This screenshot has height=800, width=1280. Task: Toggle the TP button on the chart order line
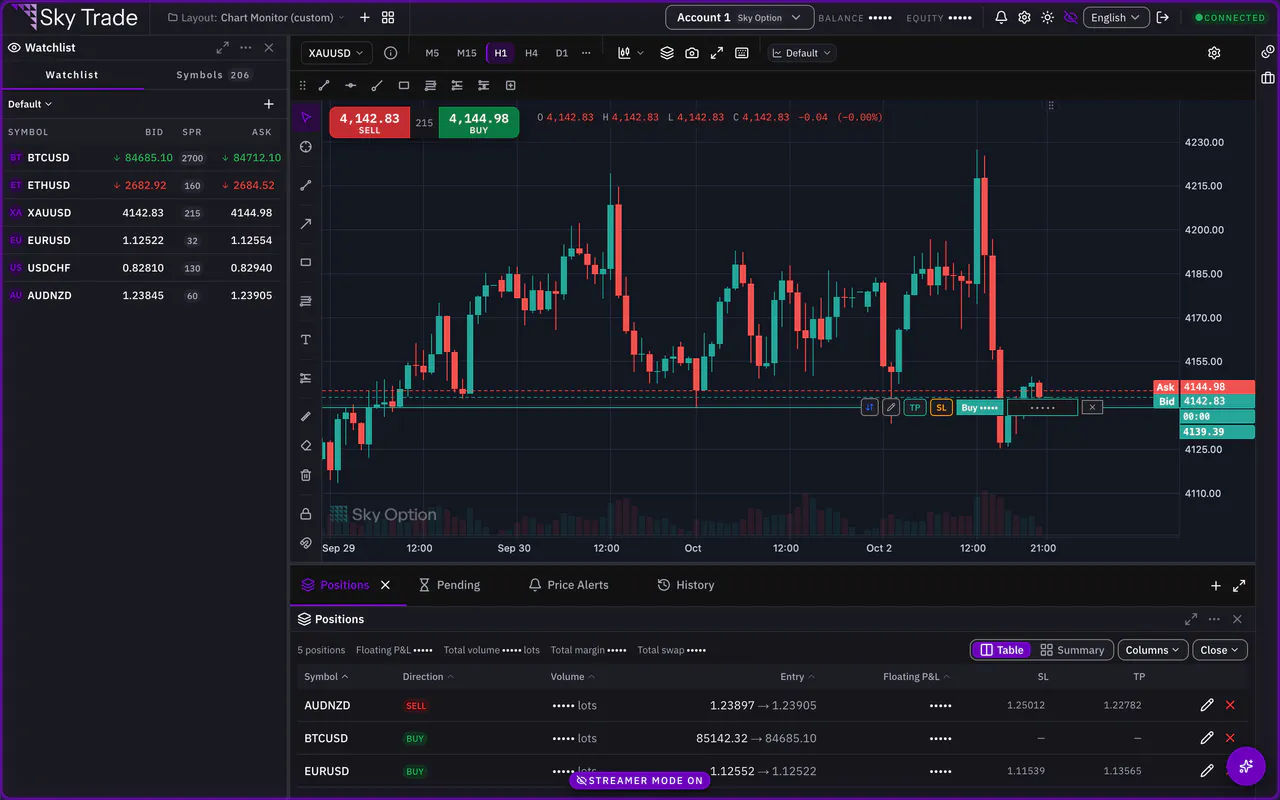(915, 408)
